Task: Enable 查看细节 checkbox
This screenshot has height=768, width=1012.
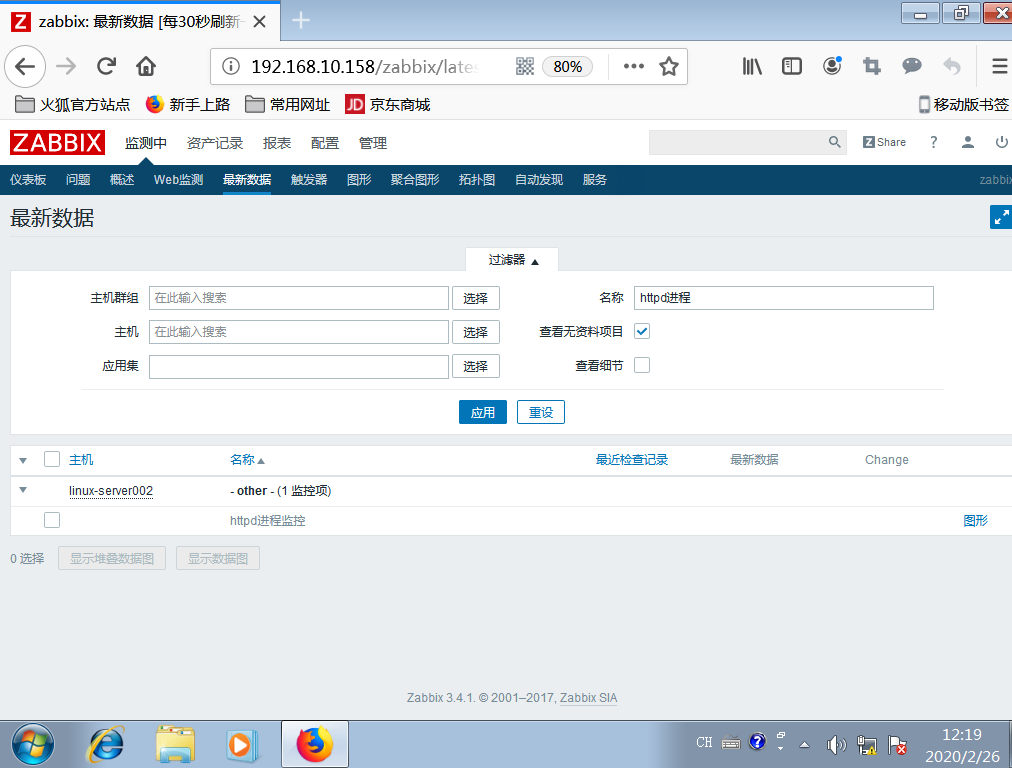Action: pos(642,365)
